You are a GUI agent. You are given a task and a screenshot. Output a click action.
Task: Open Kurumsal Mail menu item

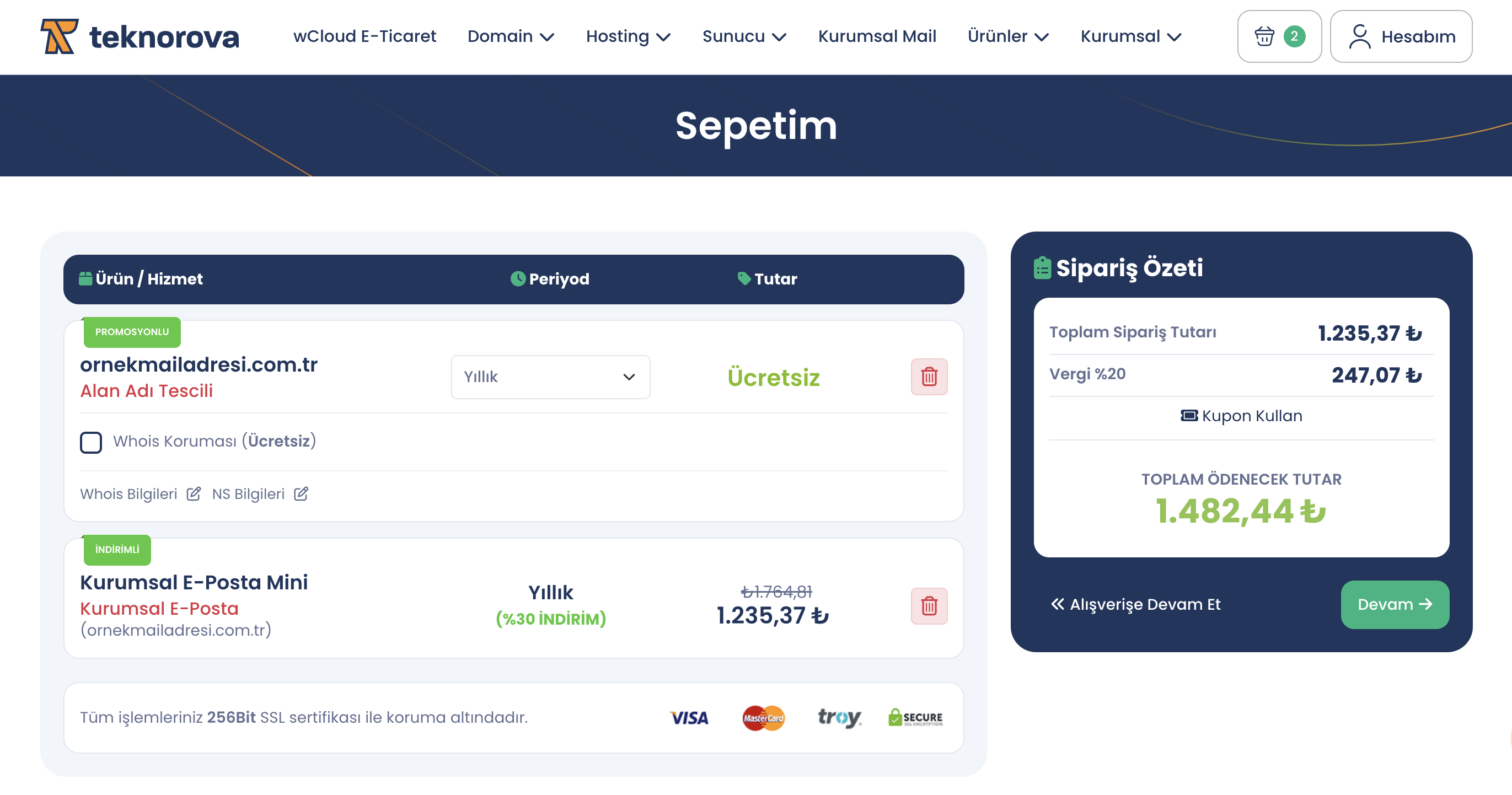click(x=877, y=36)
